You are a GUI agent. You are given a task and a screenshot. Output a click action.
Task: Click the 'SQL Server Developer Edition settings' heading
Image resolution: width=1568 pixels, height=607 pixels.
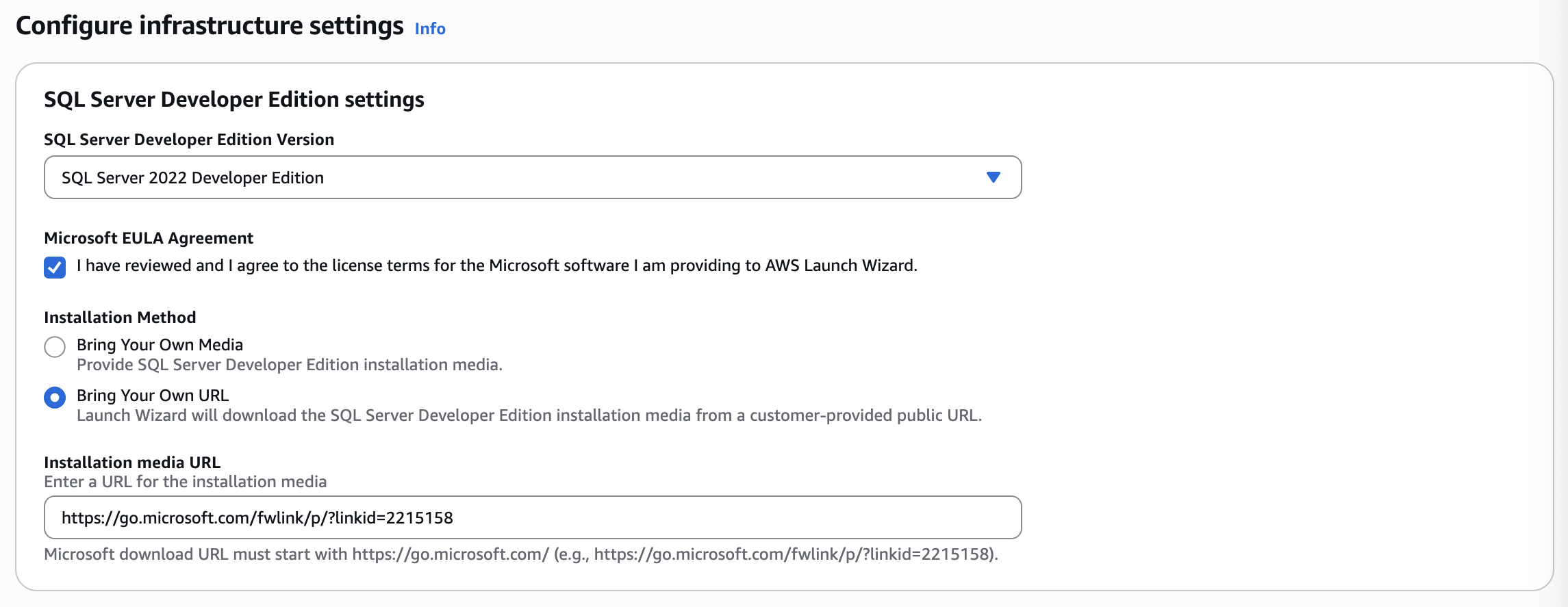pyautogui.click(x=234, y=100)
